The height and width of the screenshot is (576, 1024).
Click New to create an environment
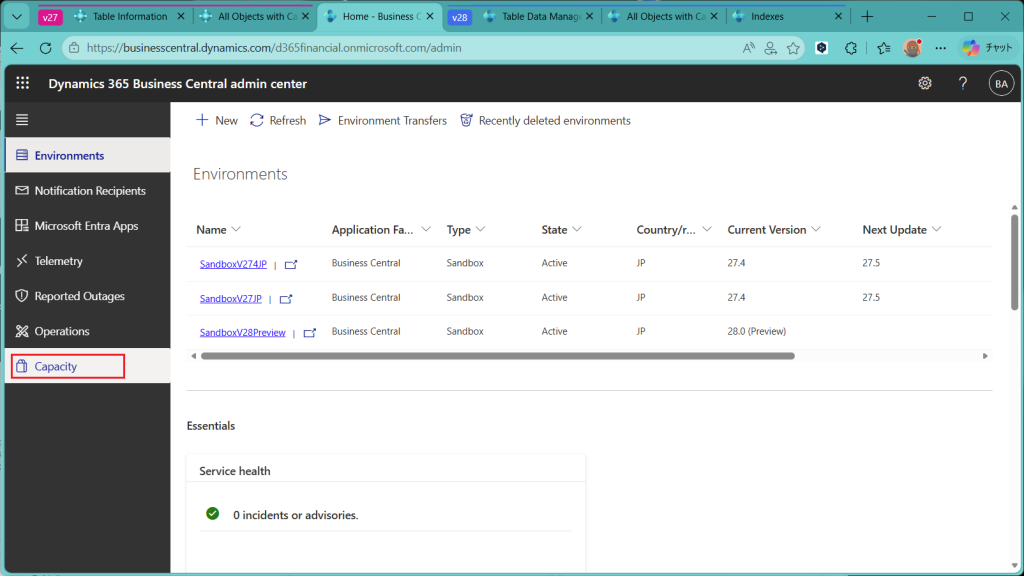(x=216, y=120)
